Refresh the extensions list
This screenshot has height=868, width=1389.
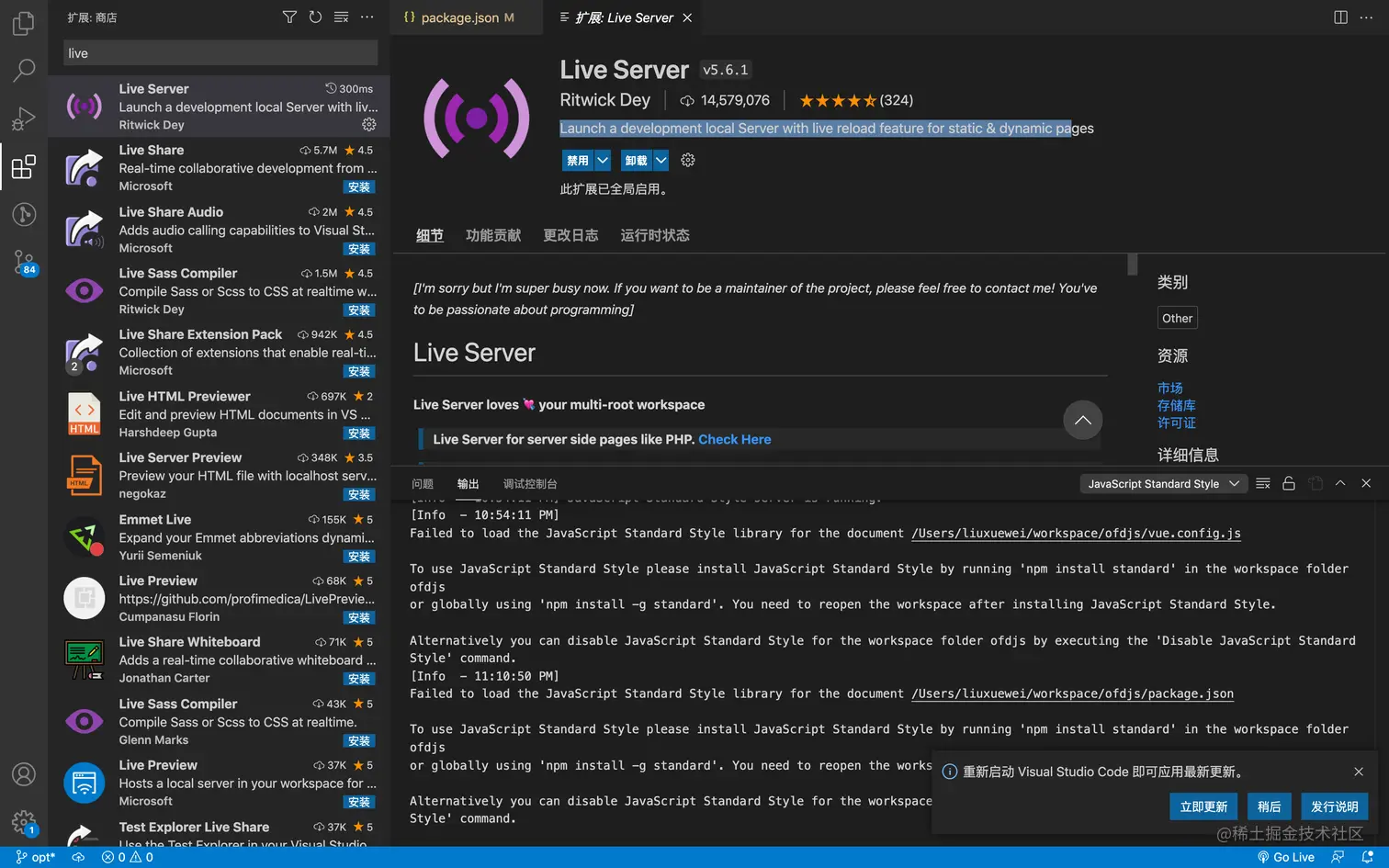[x=315, y=17]
